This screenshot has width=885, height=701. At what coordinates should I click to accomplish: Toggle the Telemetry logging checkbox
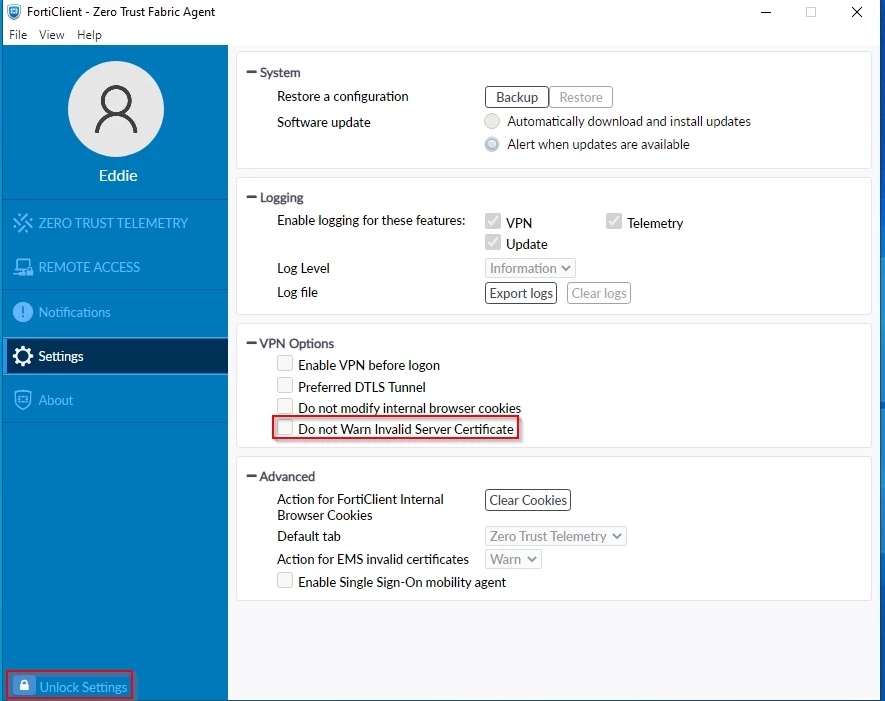pyautogui.click(x=614, y=221)
